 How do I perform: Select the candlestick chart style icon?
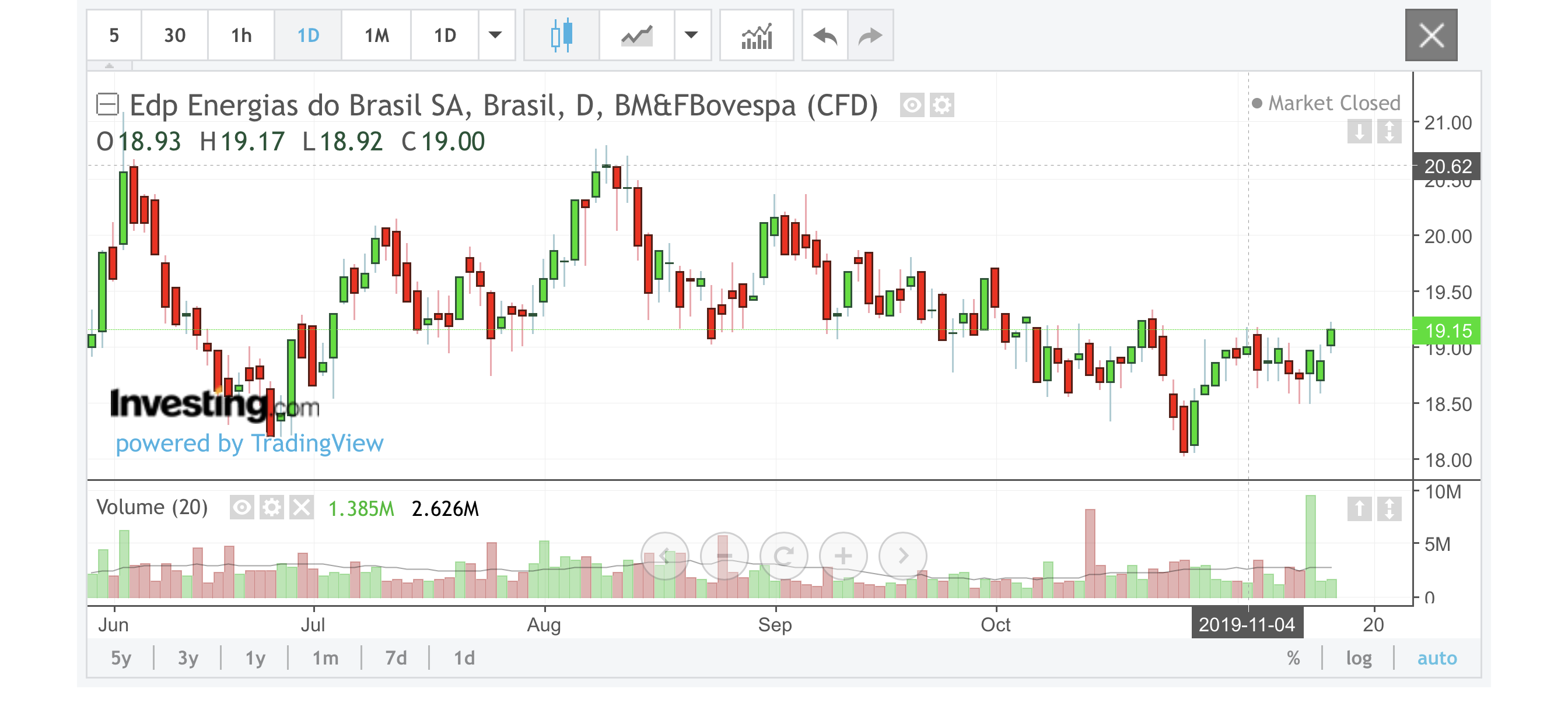(x=561, y=36)
